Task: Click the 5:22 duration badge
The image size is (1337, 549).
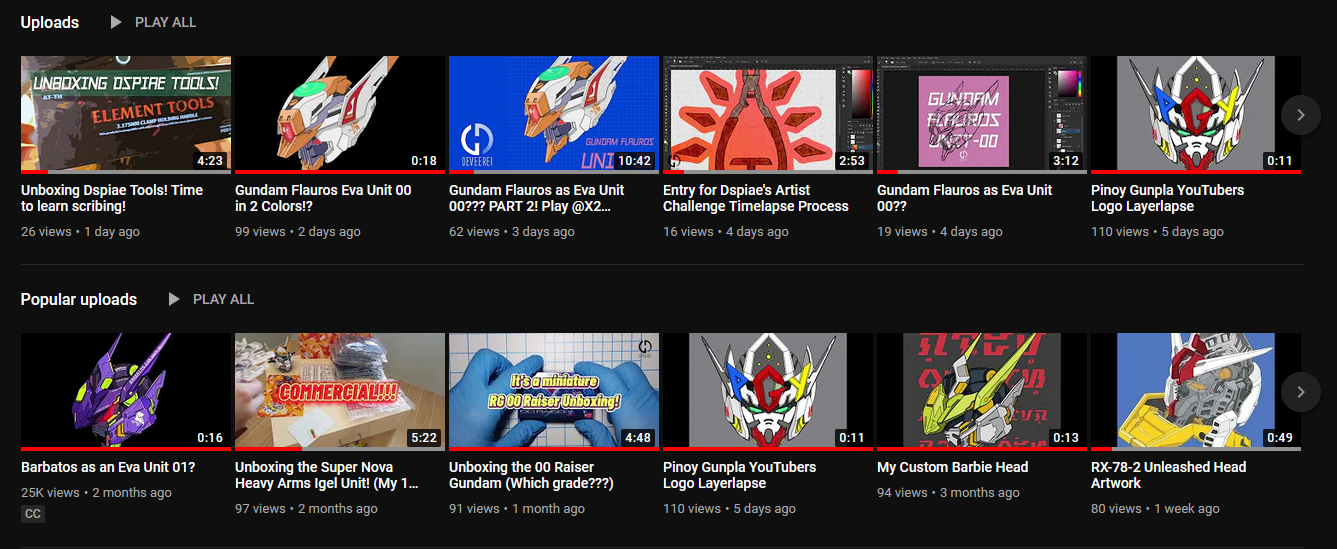Action: (x=425, y=438)
